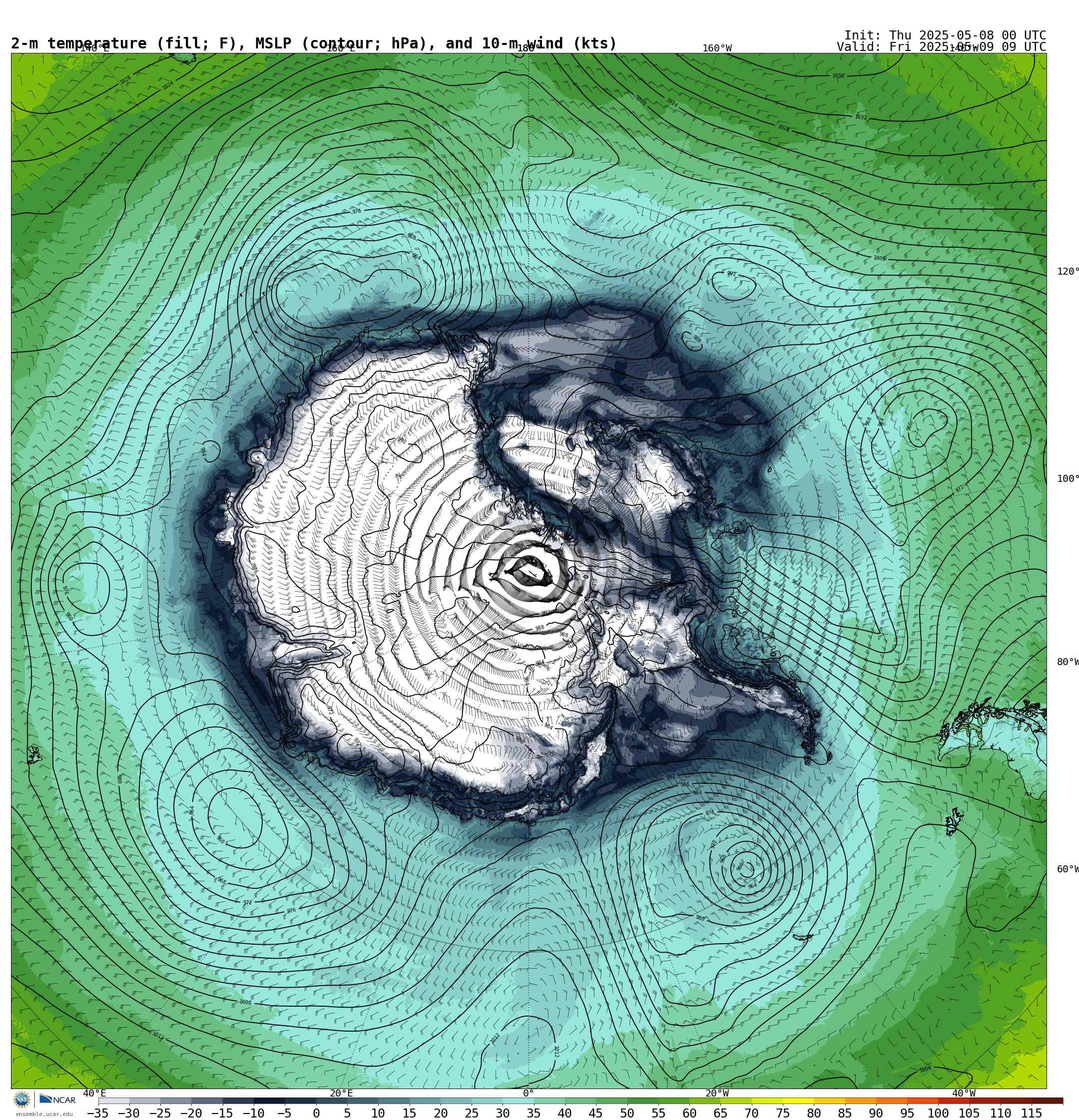
Task: Click the colorbar tick label '0'
Action: tap(316, 1113)
